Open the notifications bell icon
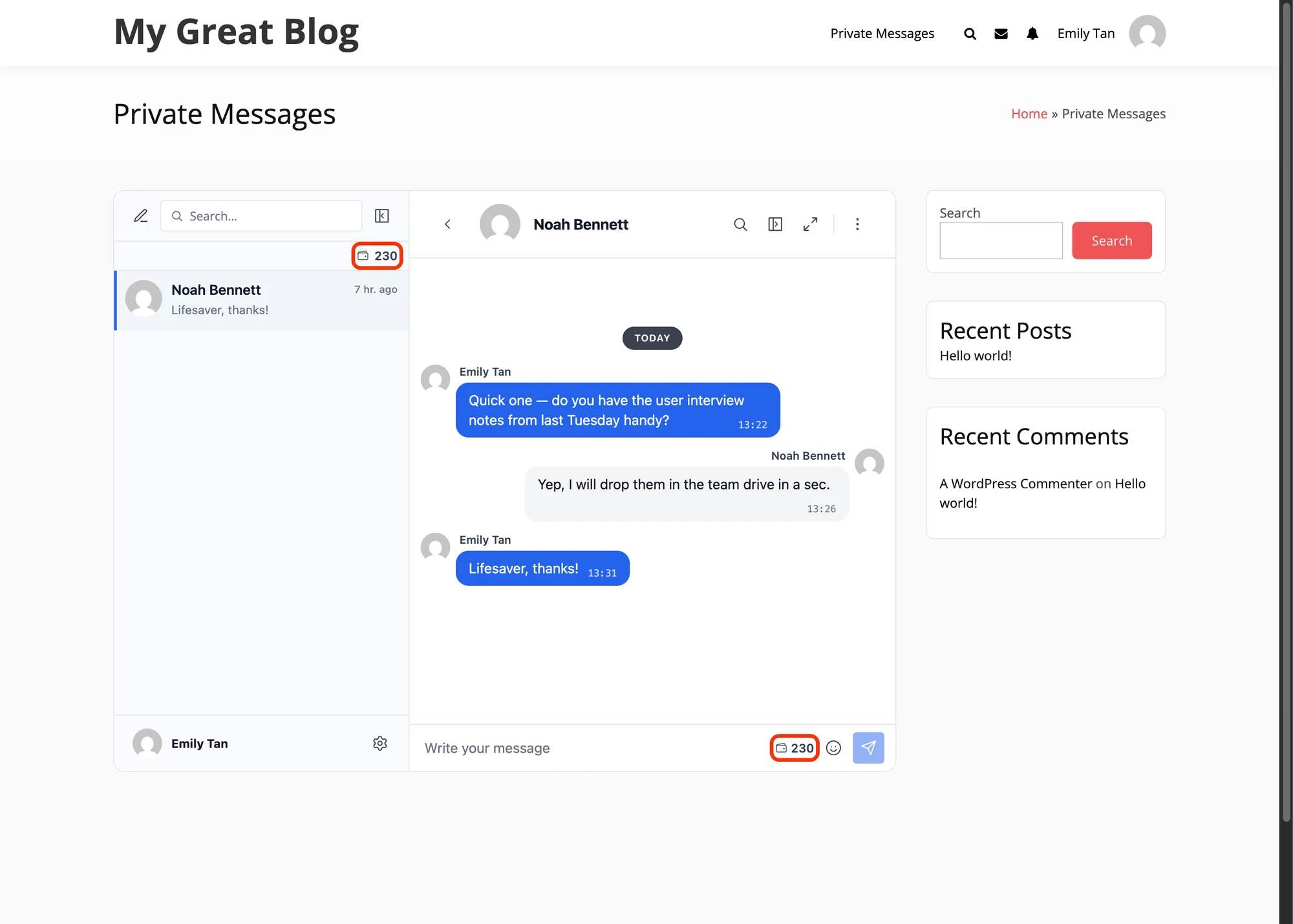The width and height of the screenshot is (1293, 924). [x=1032, y=34]
